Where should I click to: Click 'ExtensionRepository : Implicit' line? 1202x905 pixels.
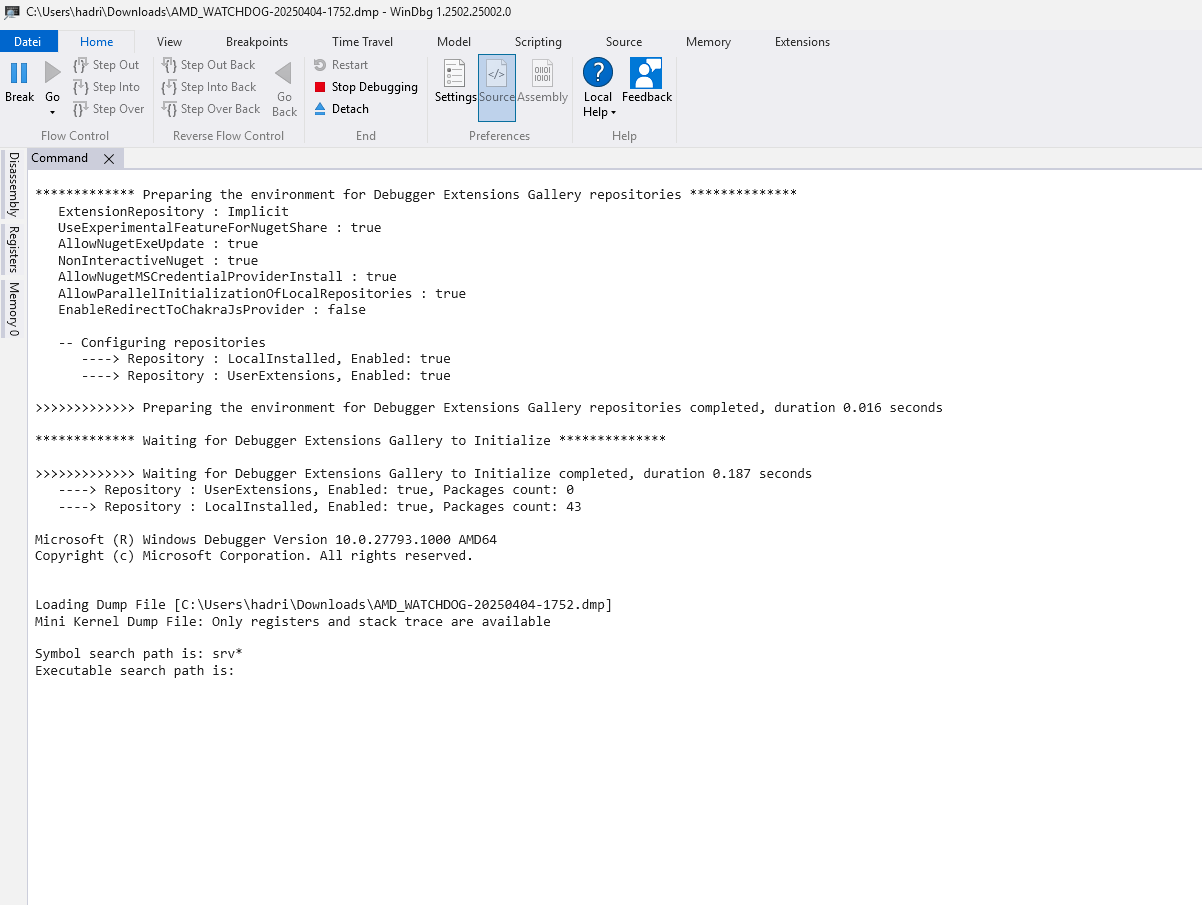173,211
